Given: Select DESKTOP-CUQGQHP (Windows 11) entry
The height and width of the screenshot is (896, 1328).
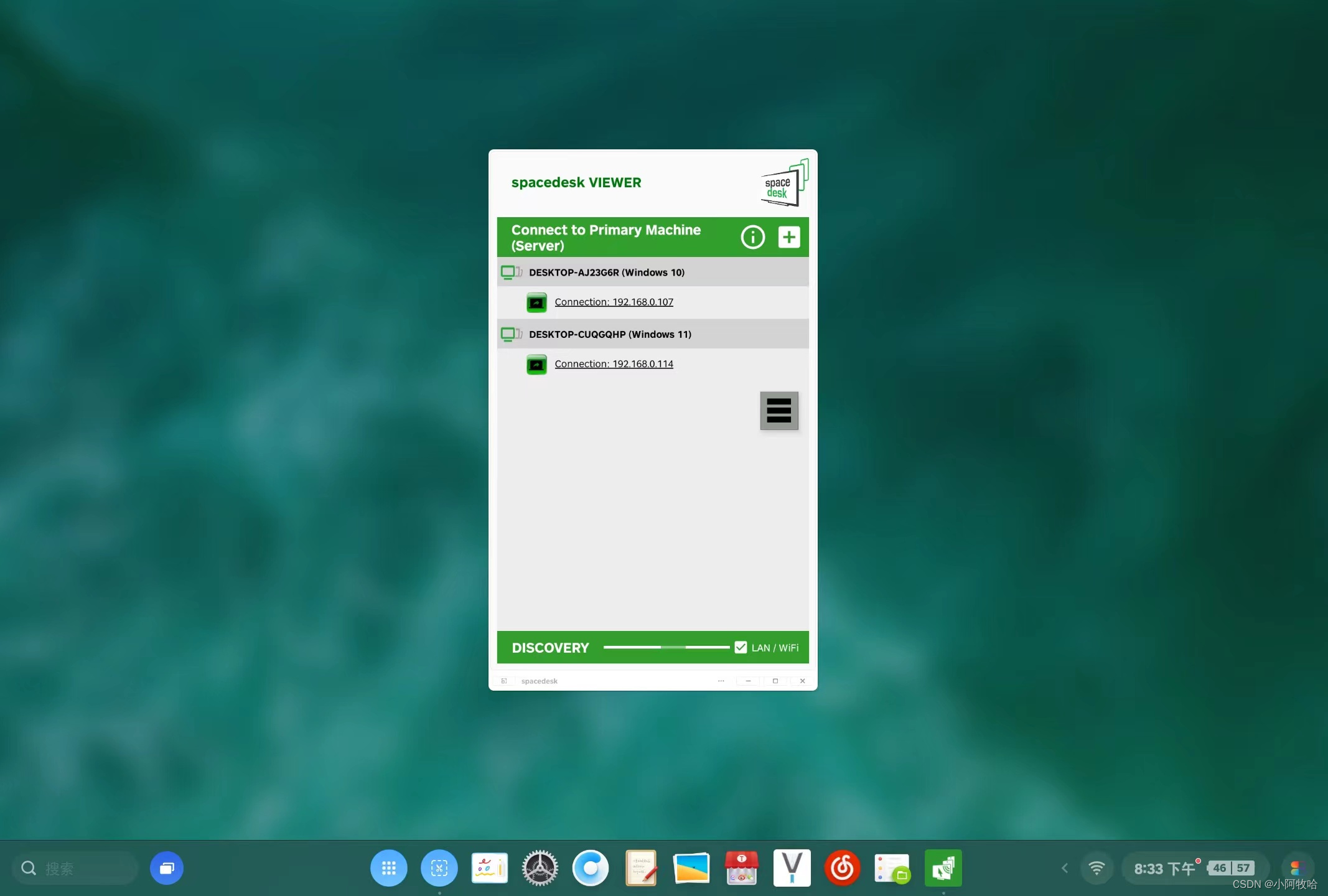Looking at the screenshot, I should point(610,334).
